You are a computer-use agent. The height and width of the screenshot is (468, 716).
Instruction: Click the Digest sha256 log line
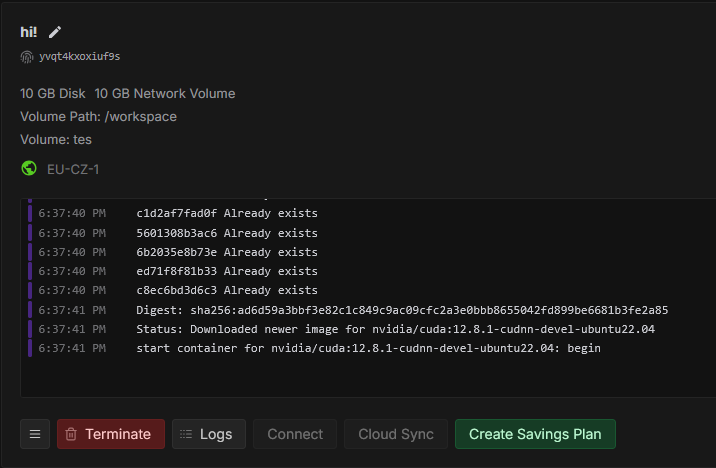pyautogui.click(x=402, y=310)
